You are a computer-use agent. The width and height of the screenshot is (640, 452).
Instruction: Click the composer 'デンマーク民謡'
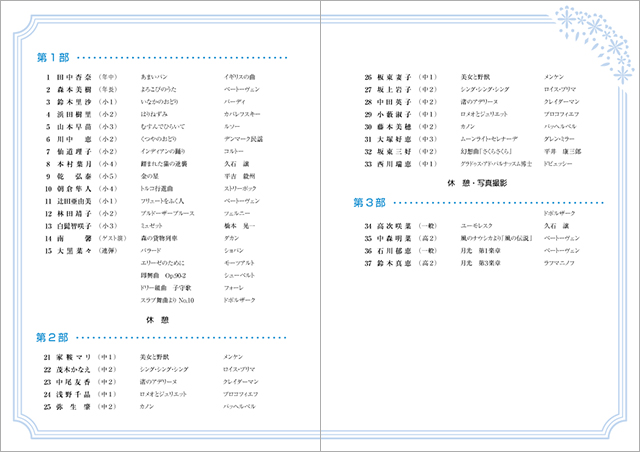point(243,139)
